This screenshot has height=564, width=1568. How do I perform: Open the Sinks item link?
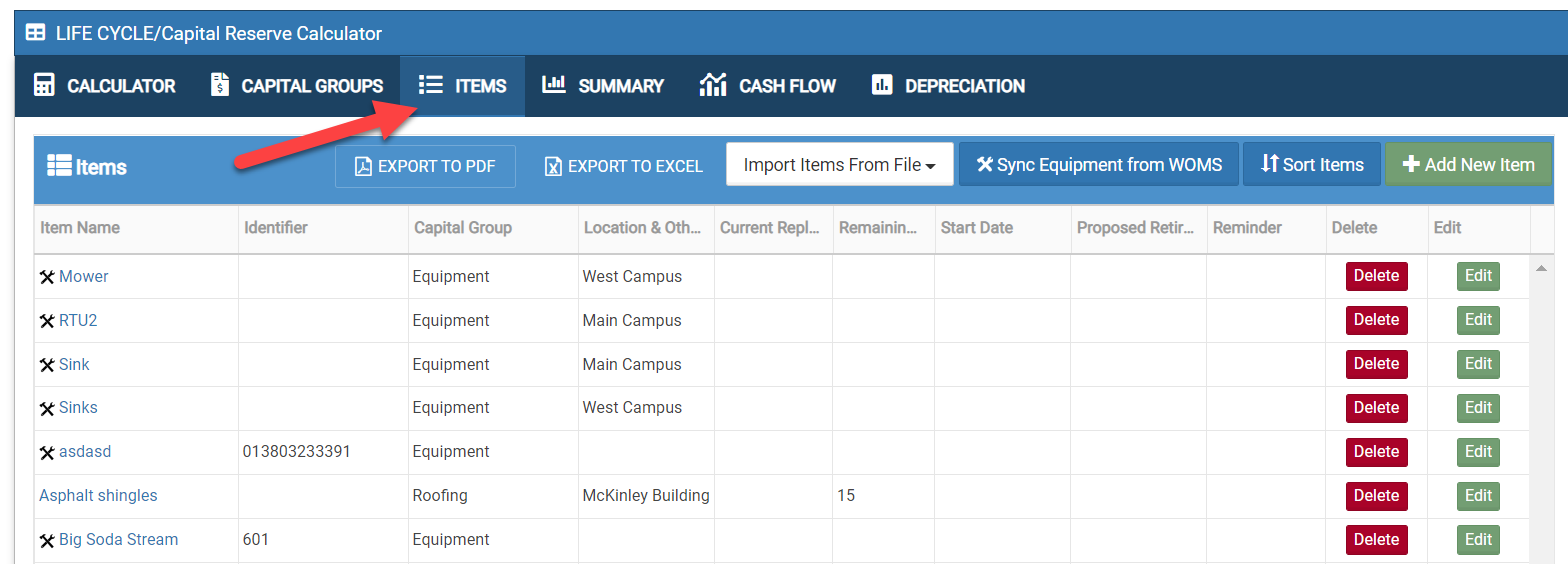pyautogui.click(x=78, y=408)
